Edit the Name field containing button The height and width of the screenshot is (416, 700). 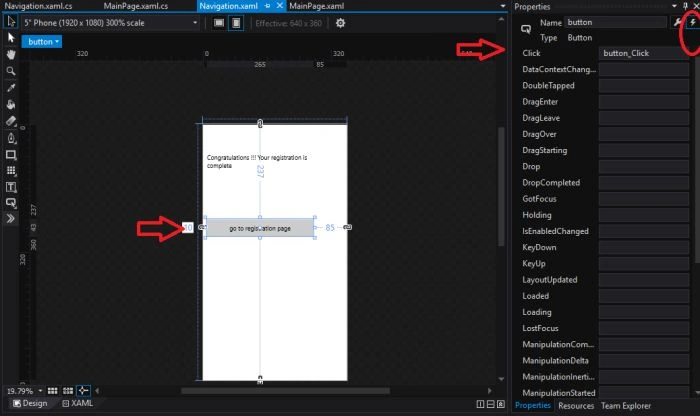tap(616, 22)
